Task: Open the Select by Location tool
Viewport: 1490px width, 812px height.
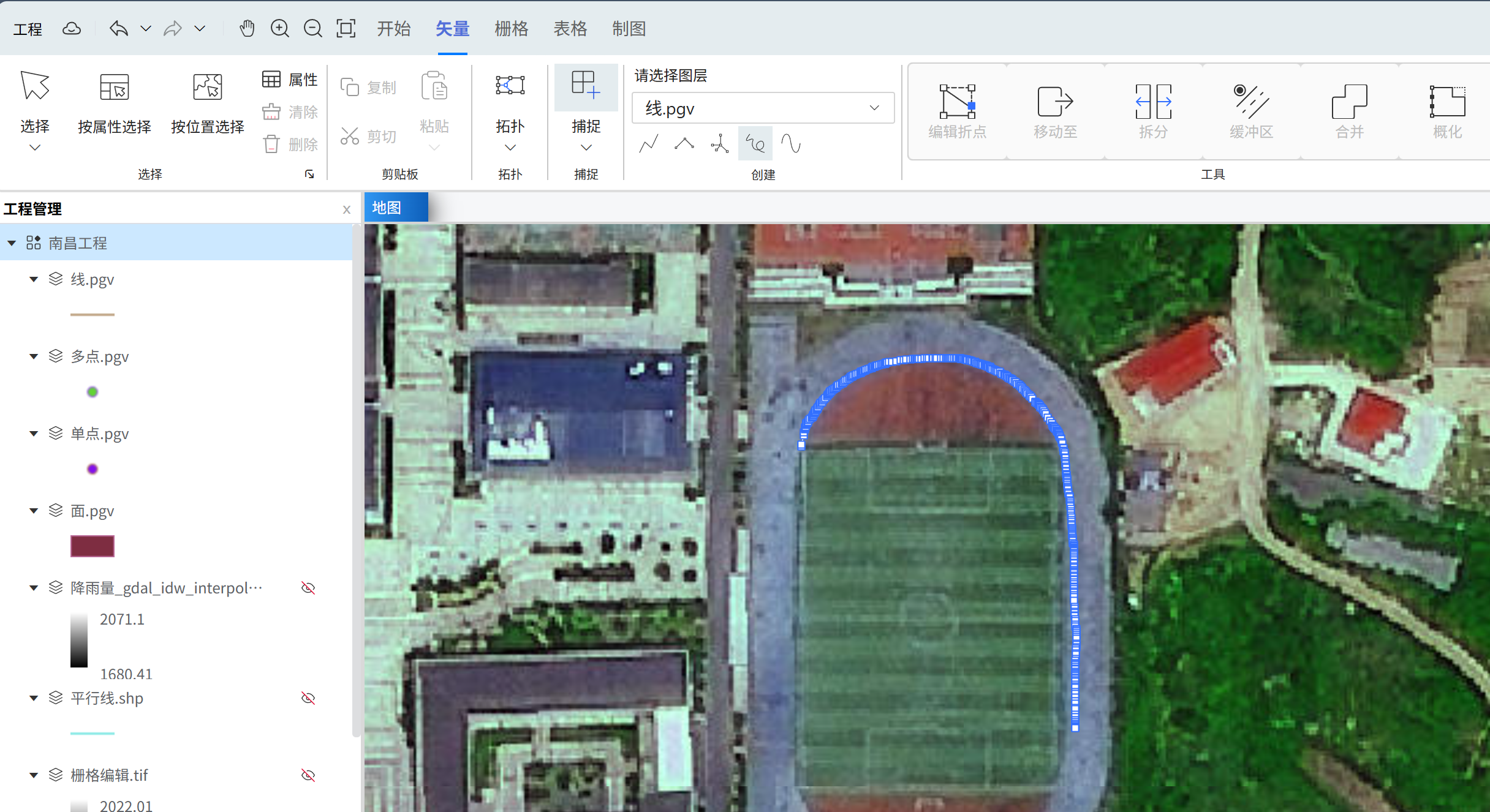Action: (207, 102)
